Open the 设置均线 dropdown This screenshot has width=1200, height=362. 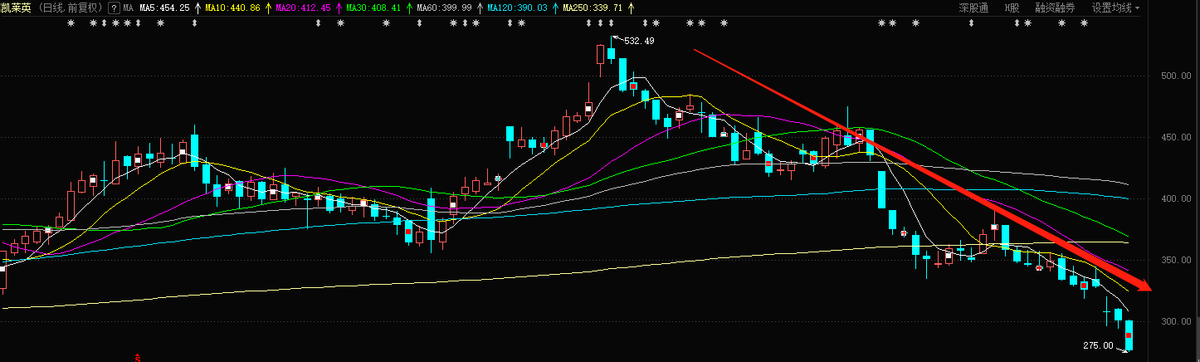pyautogui.click(x=1116, y=8)
